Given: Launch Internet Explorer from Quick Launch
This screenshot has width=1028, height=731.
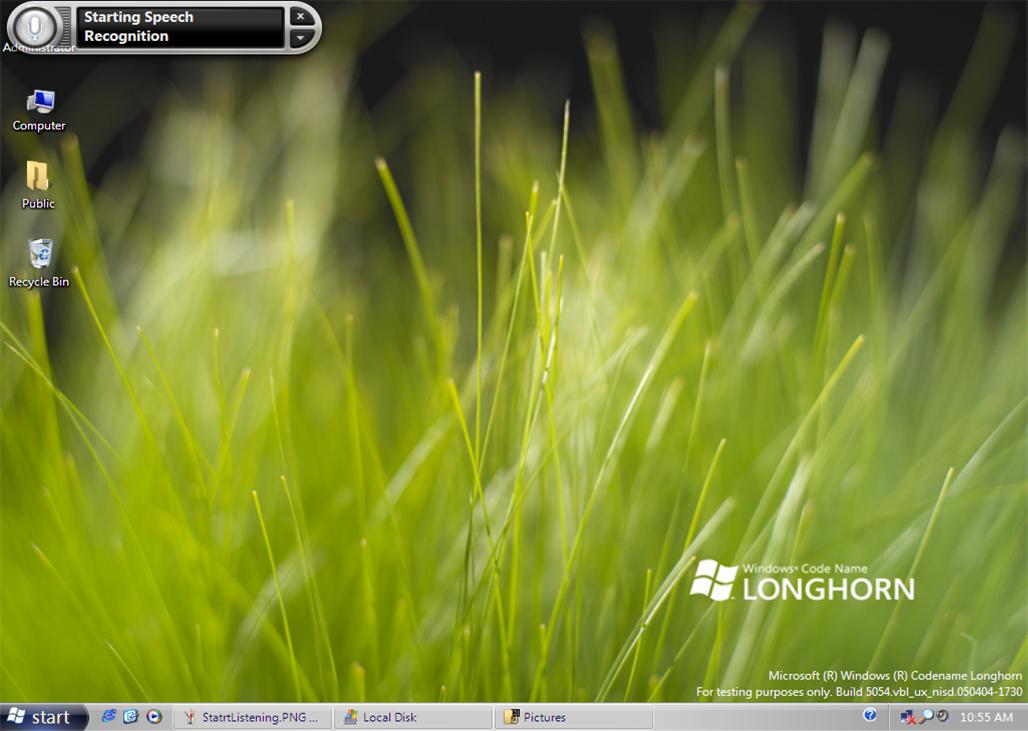Looking at the screenshot, I should [109, 717].
